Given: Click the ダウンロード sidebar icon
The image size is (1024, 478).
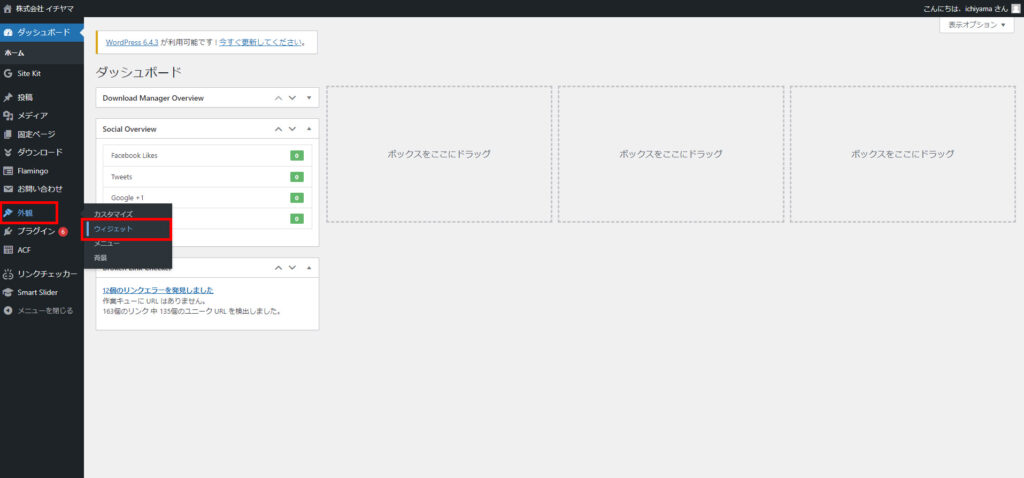Looking at the screenshot, I should tap(8, 152).
